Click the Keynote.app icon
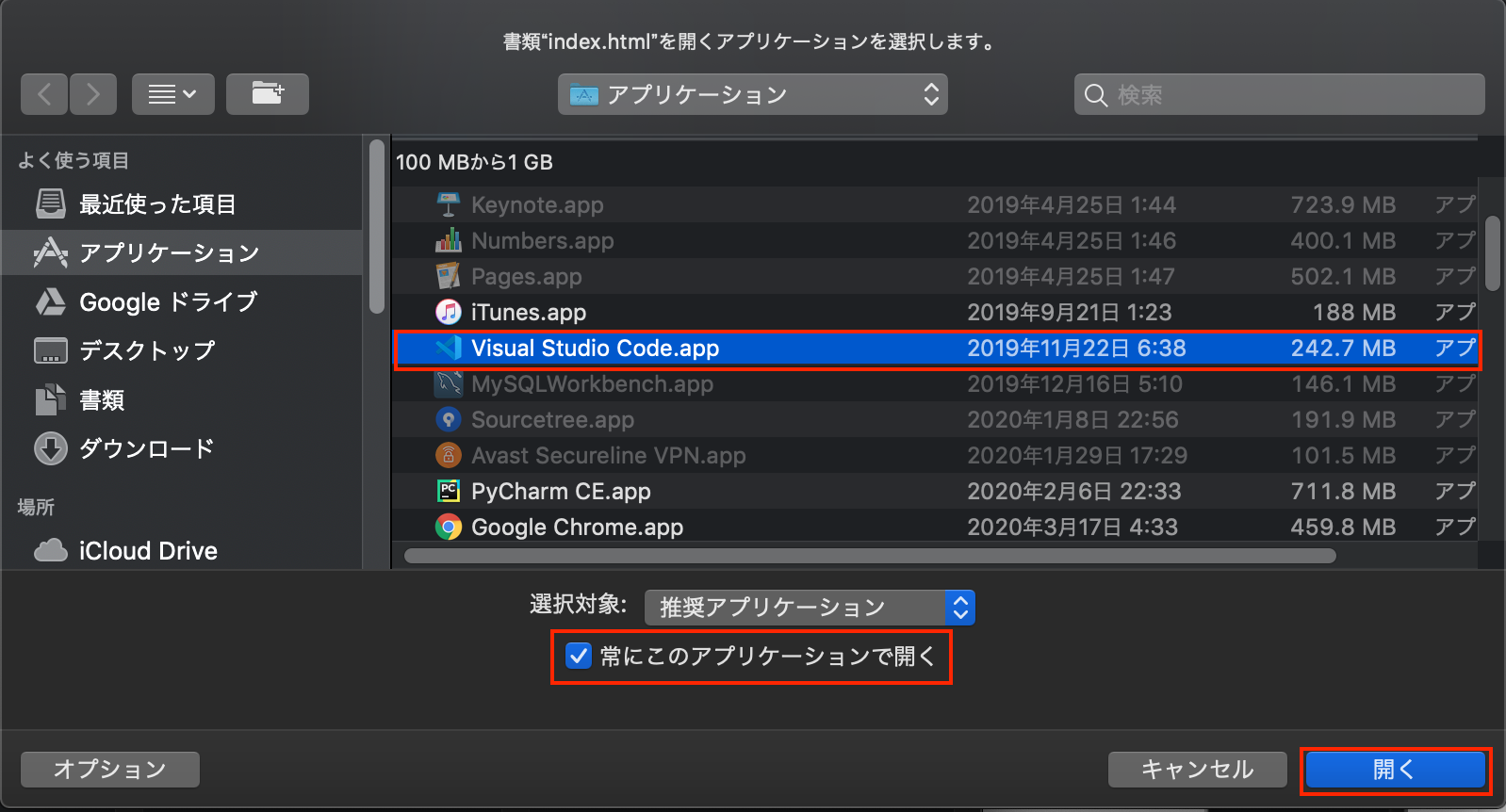1506x812 pixels. [449, 204]
